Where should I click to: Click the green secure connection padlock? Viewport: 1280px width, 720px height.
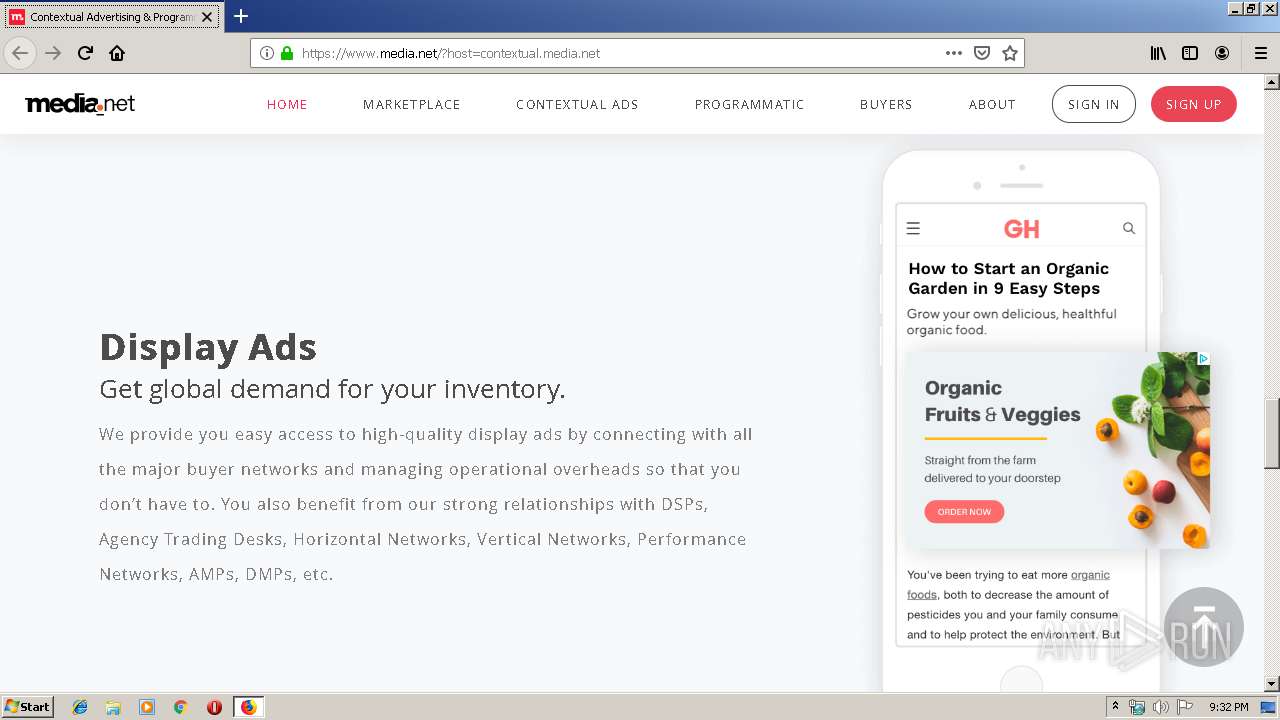pos(287,53)
